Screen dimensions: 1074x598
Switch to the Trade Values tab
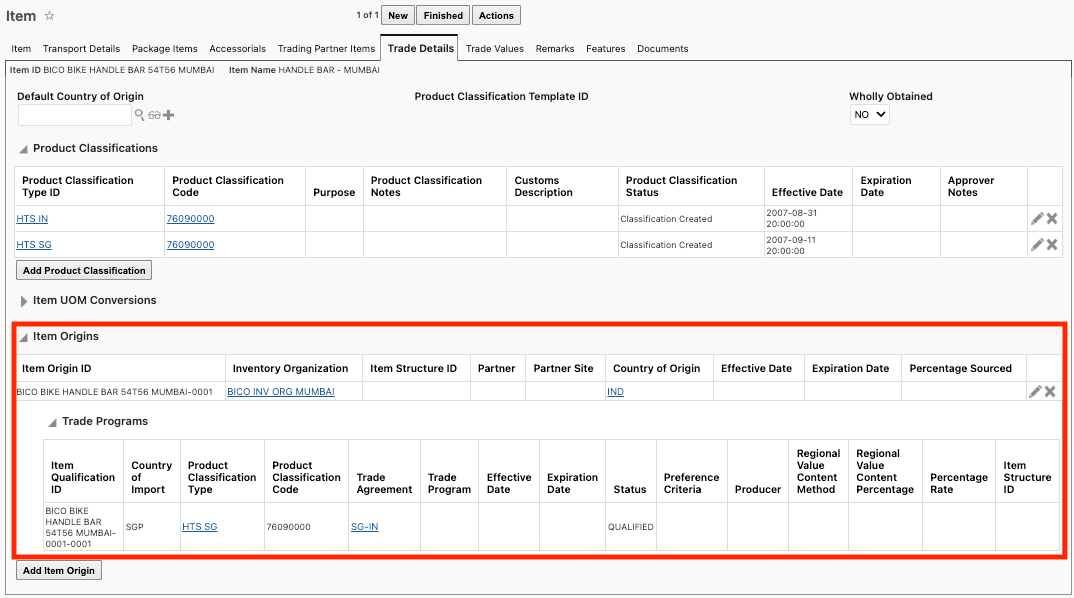494,48
